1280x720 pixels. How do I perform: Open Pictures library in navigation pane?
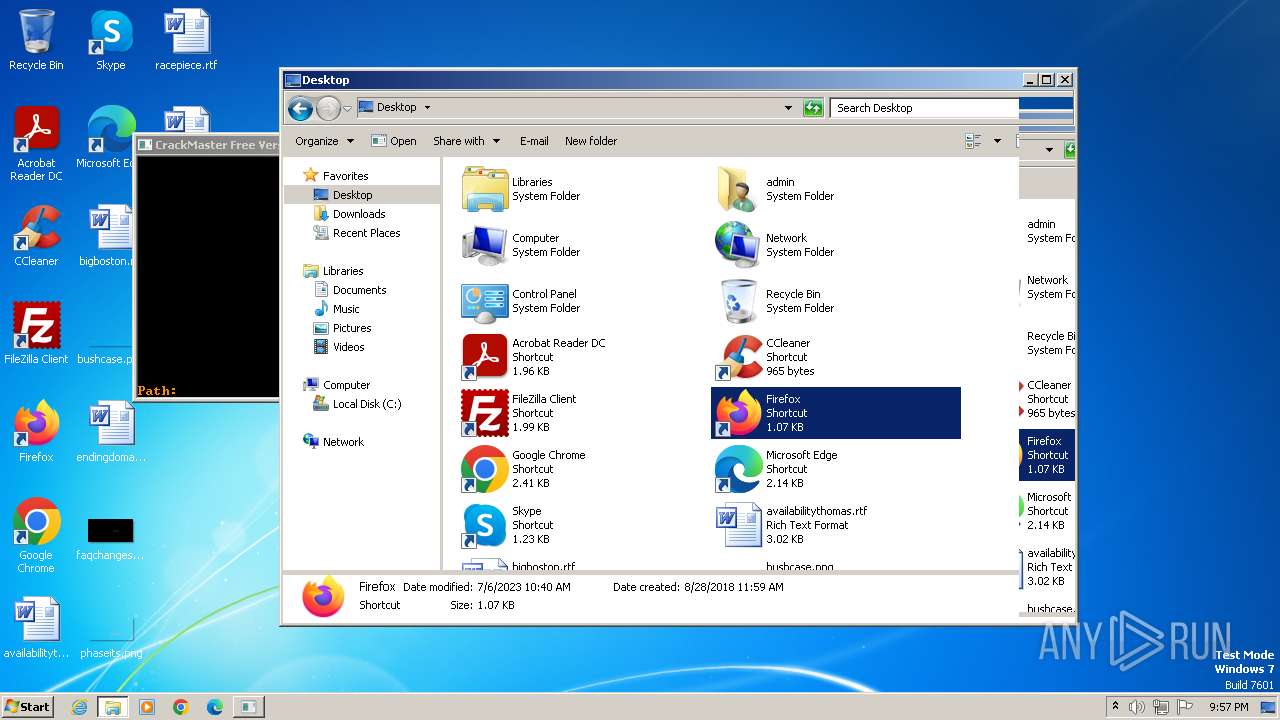tap(343, 328)
